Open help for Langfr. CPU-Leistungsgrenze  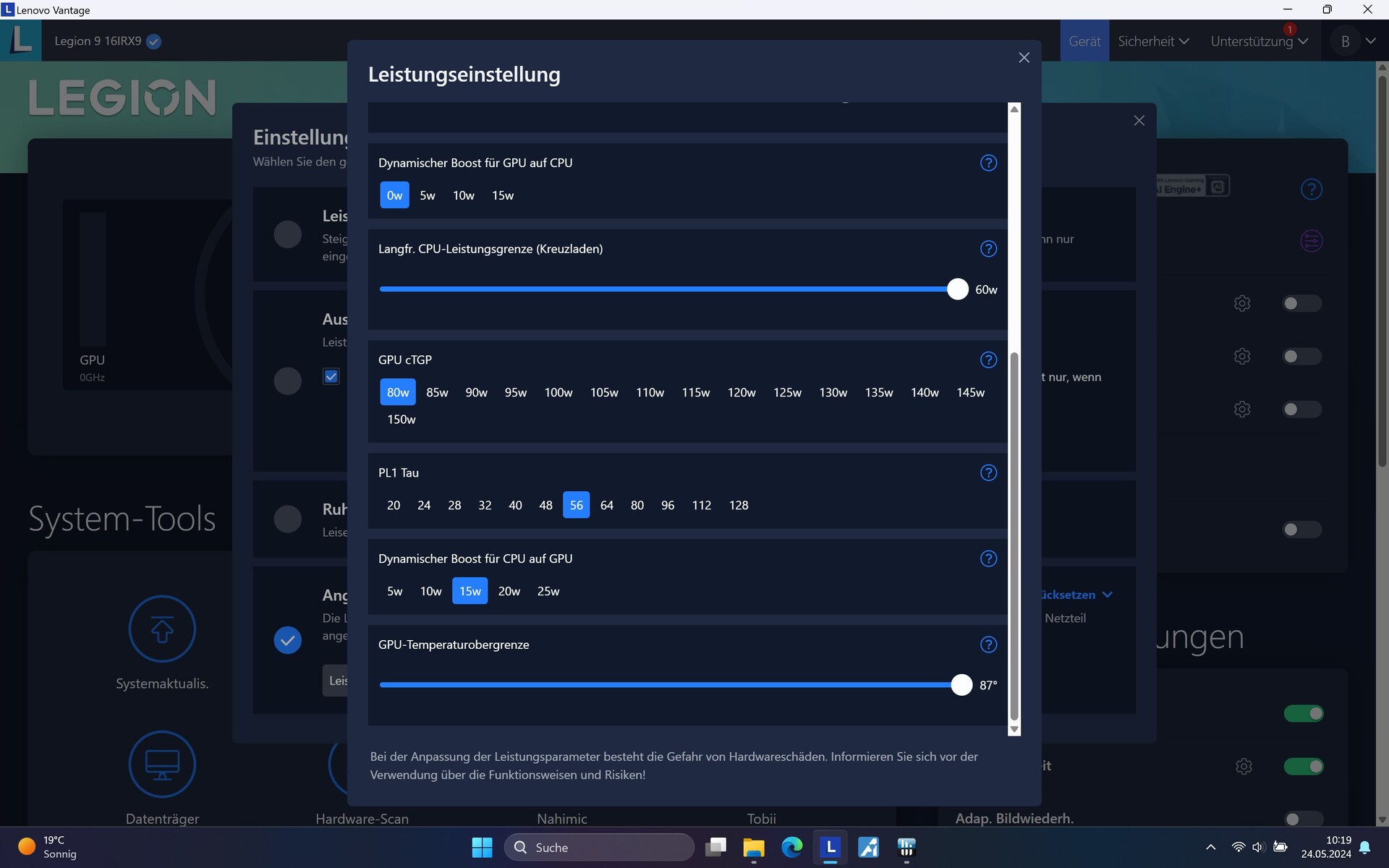click(x=988, y=249)
